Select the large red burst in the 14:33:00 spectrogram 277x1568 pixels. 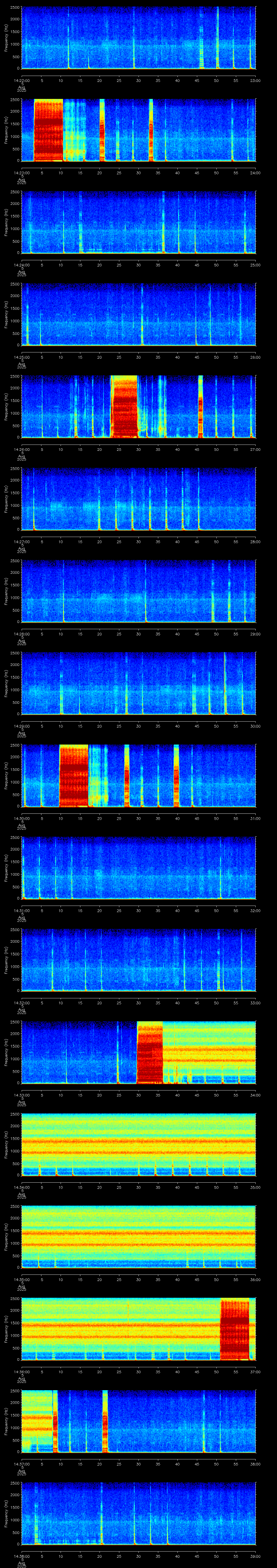[x=150, y=1052]
